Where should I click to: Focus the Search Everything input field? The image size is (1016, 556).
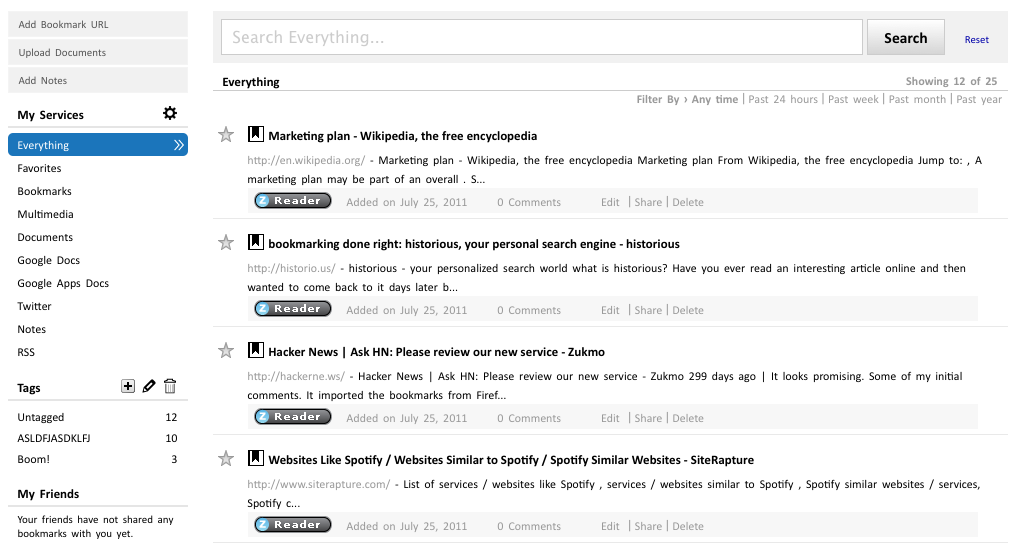pos(542,37)
